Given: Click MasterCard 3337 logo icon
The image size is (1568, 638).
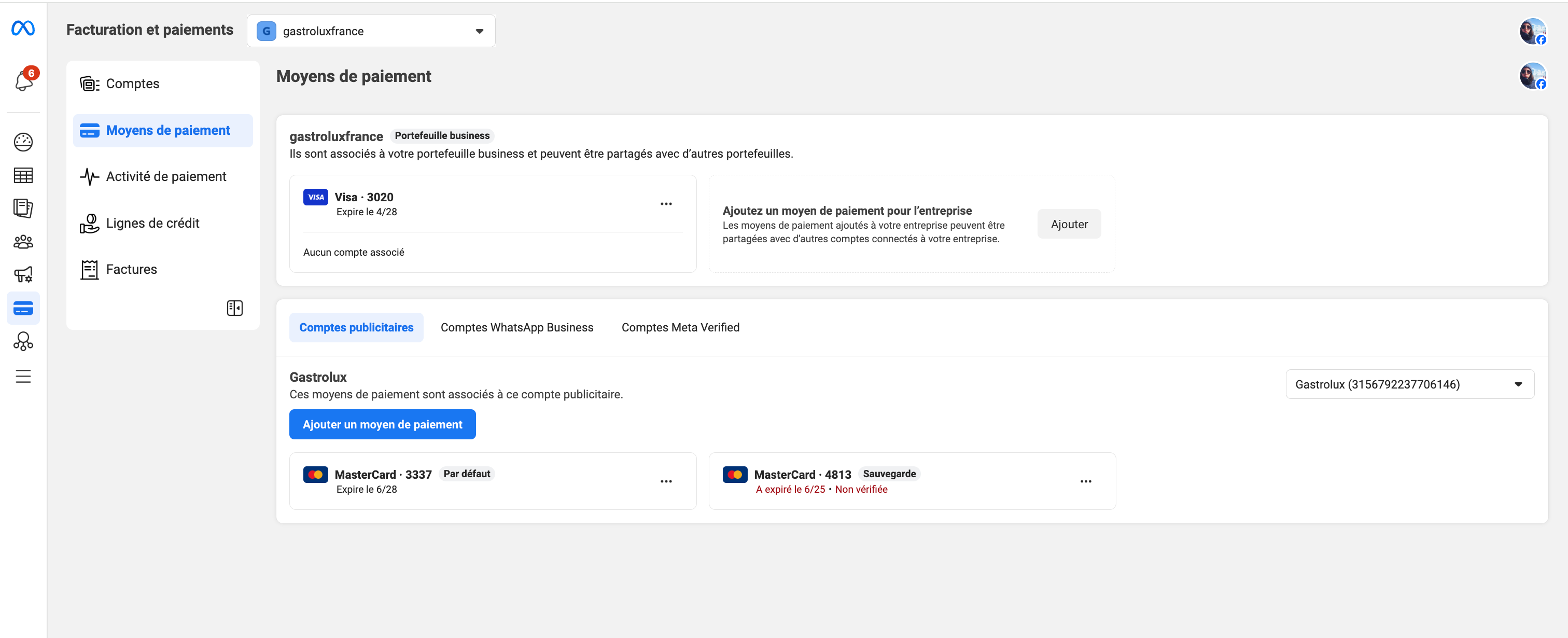Looking at the screenshot, I should (x=315, y=474).
